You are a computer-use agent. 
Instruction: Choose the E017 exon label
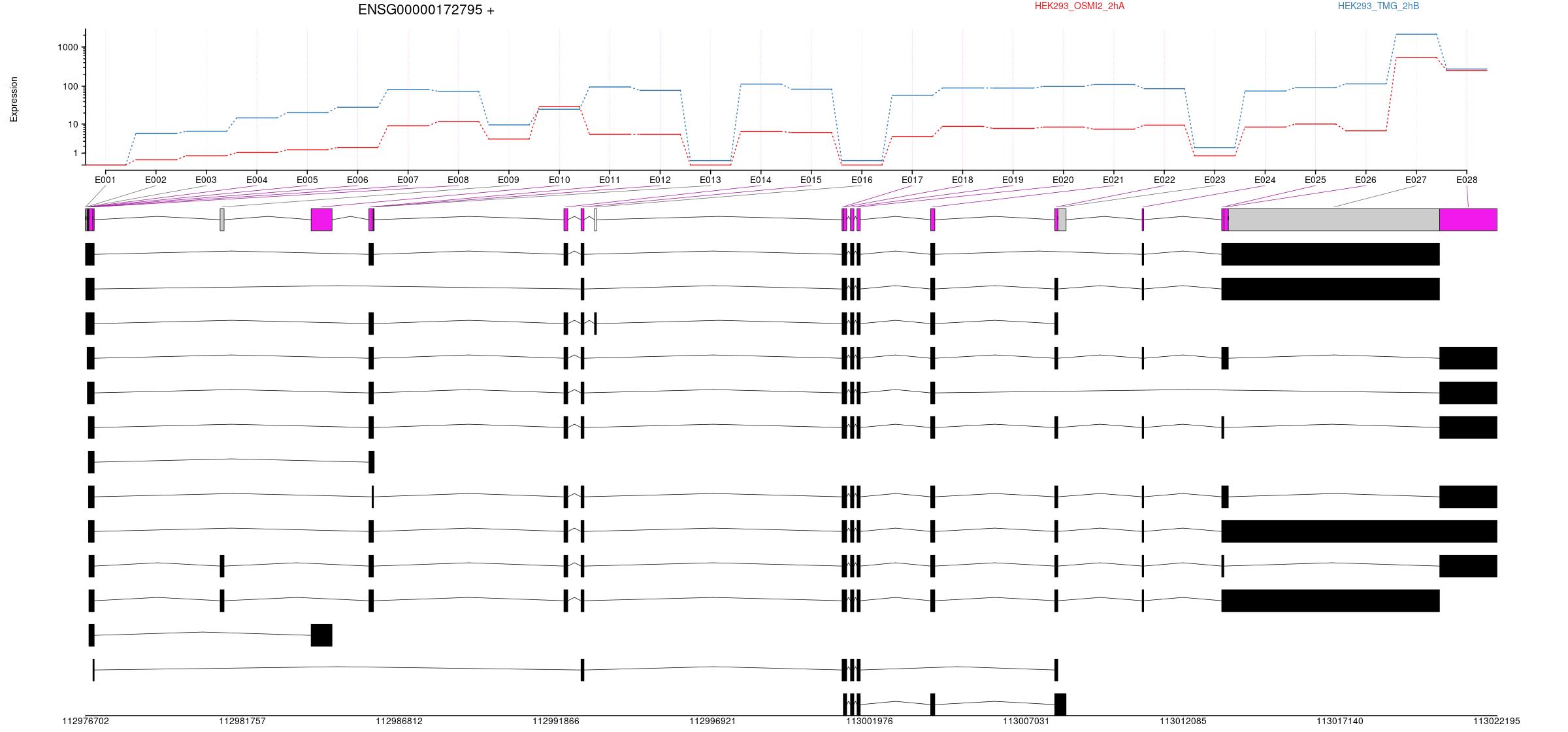[912, 180]
